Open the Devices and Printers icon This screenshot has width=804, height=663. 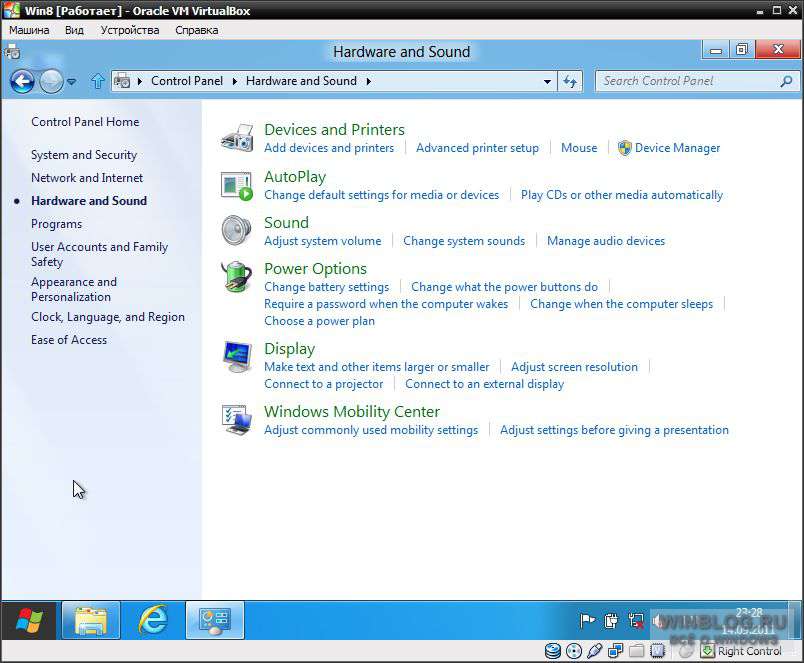click(x=237, y=137)
